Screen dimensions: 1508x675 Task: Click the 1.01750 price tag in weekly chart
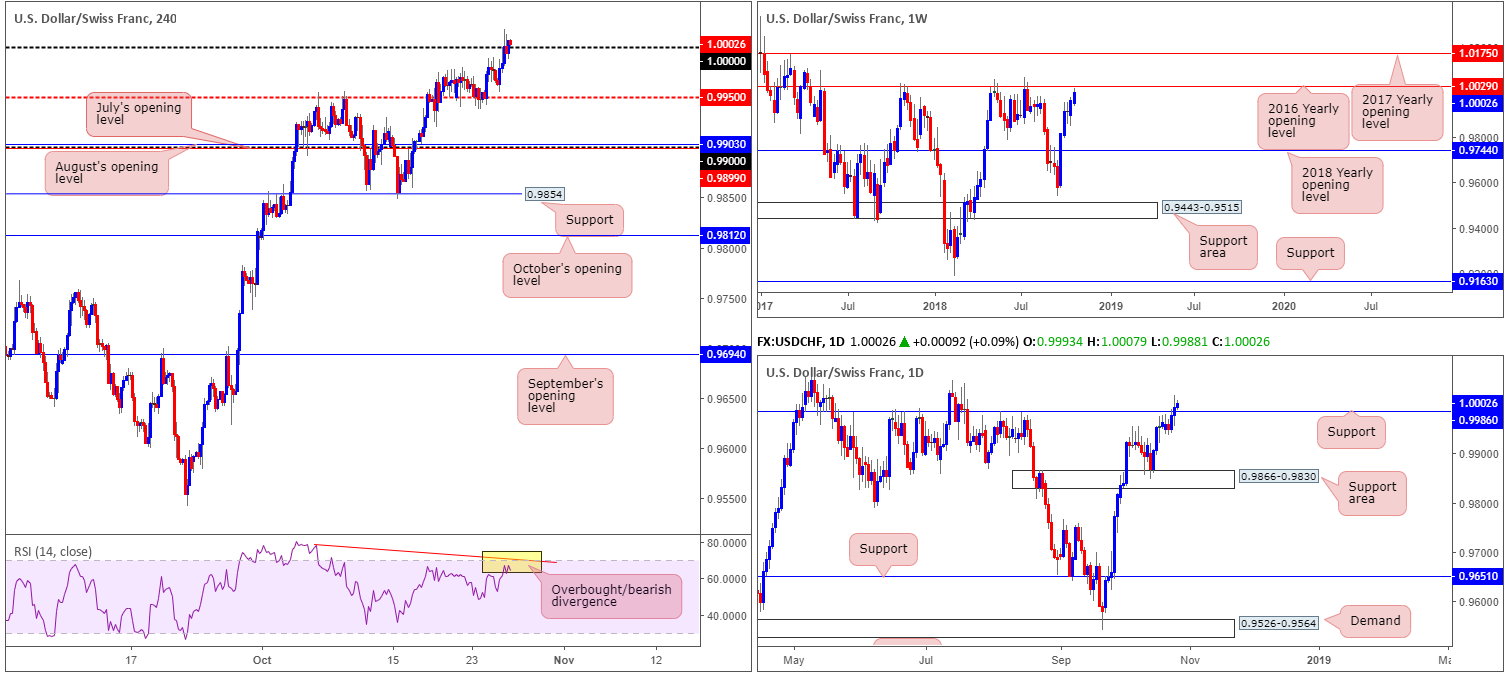[x=1479, y=53]
